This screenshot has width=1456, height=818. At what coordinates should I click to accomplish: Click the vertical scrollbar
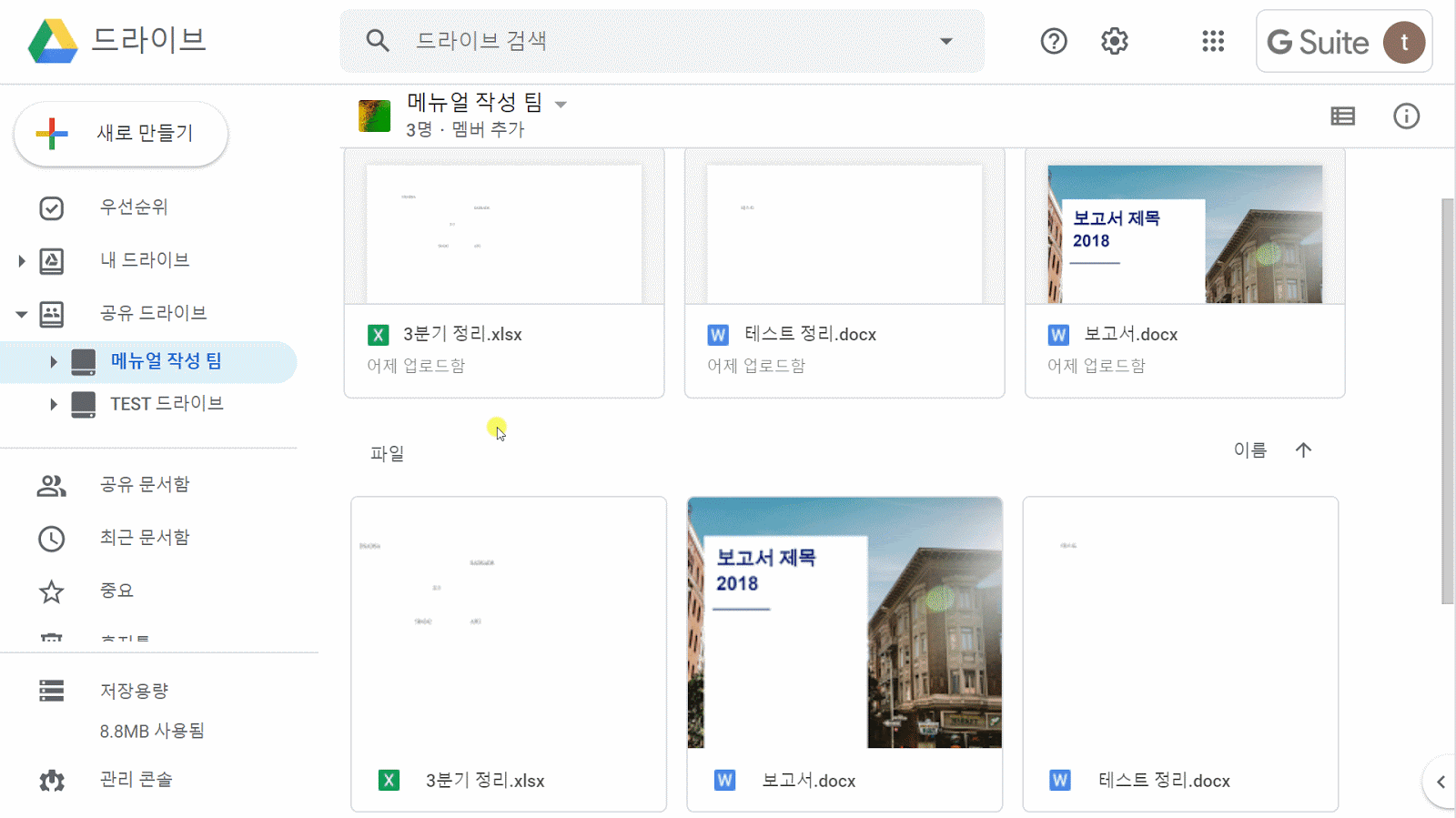(x=1448, y=400)
